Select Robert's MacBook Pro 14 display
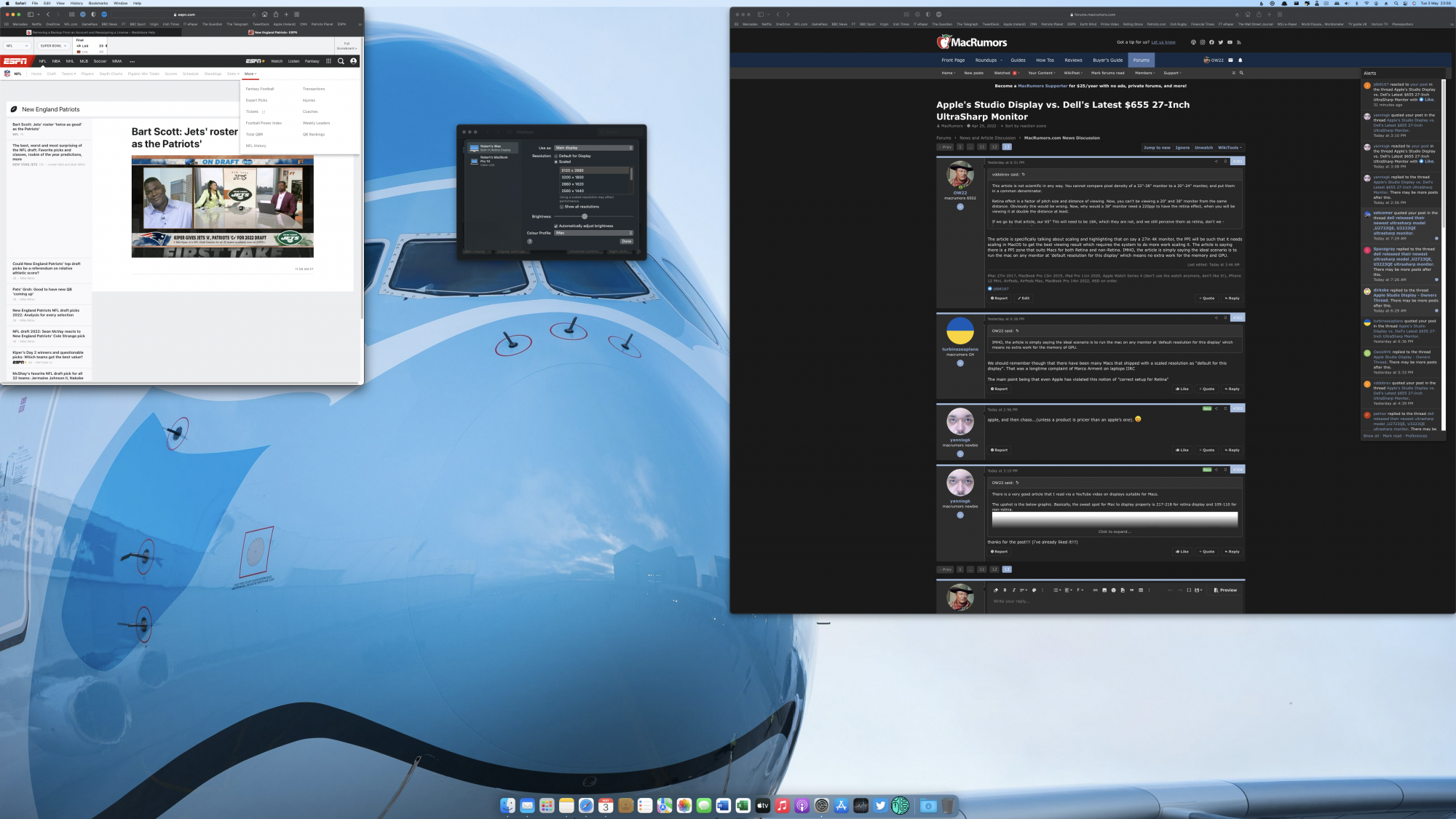Viewport: 1456px width, 819px height. coord(492,161)
